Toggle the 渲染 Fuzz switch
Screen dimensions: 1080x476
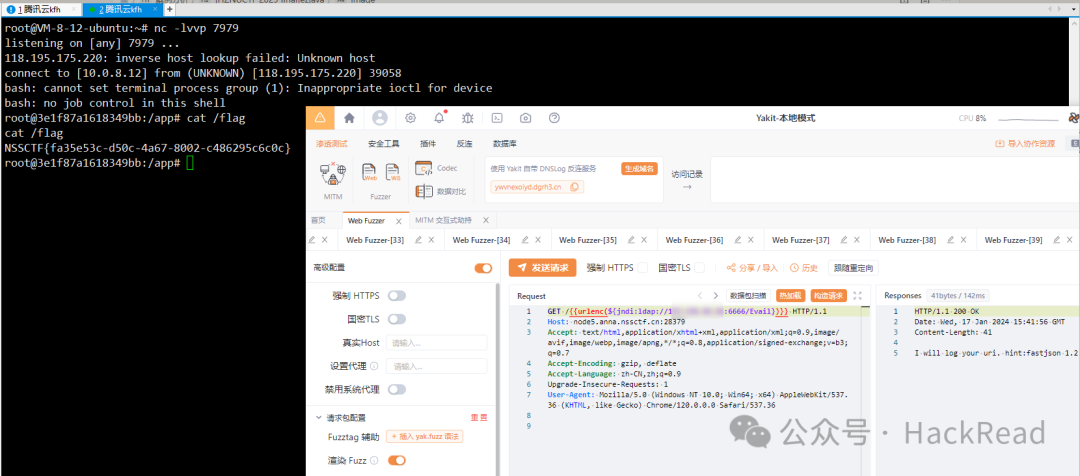coord(397,460)
